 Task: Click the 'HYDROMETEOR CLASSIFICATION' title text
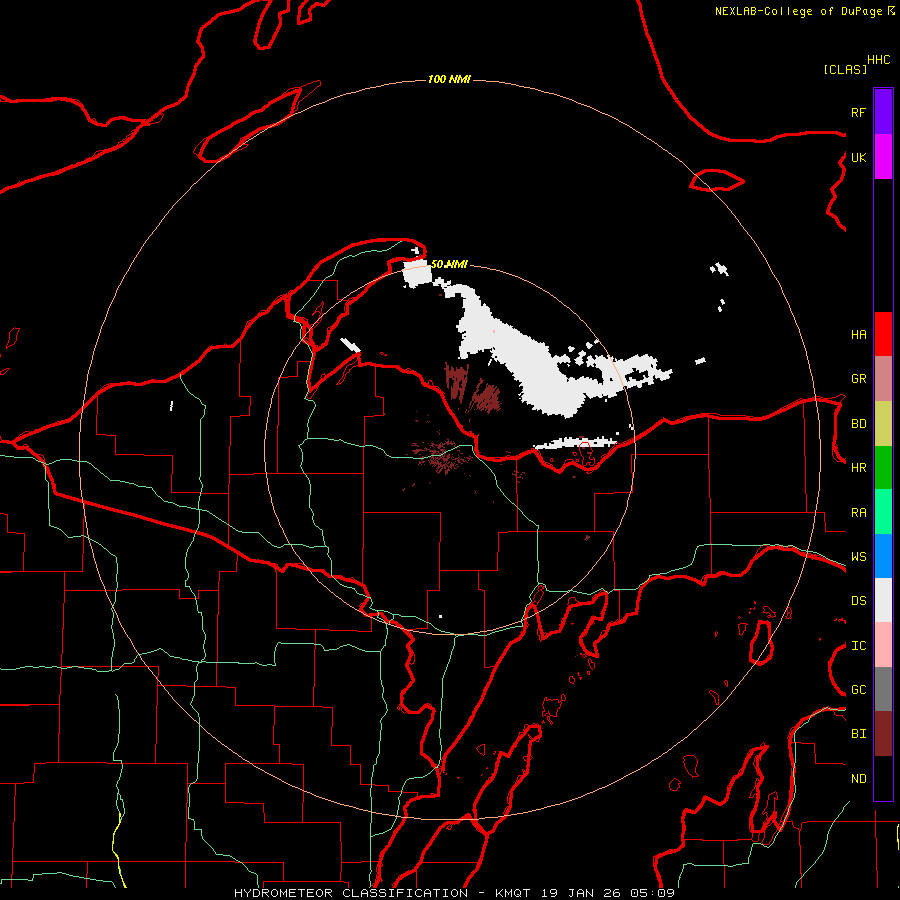point(351,893)
